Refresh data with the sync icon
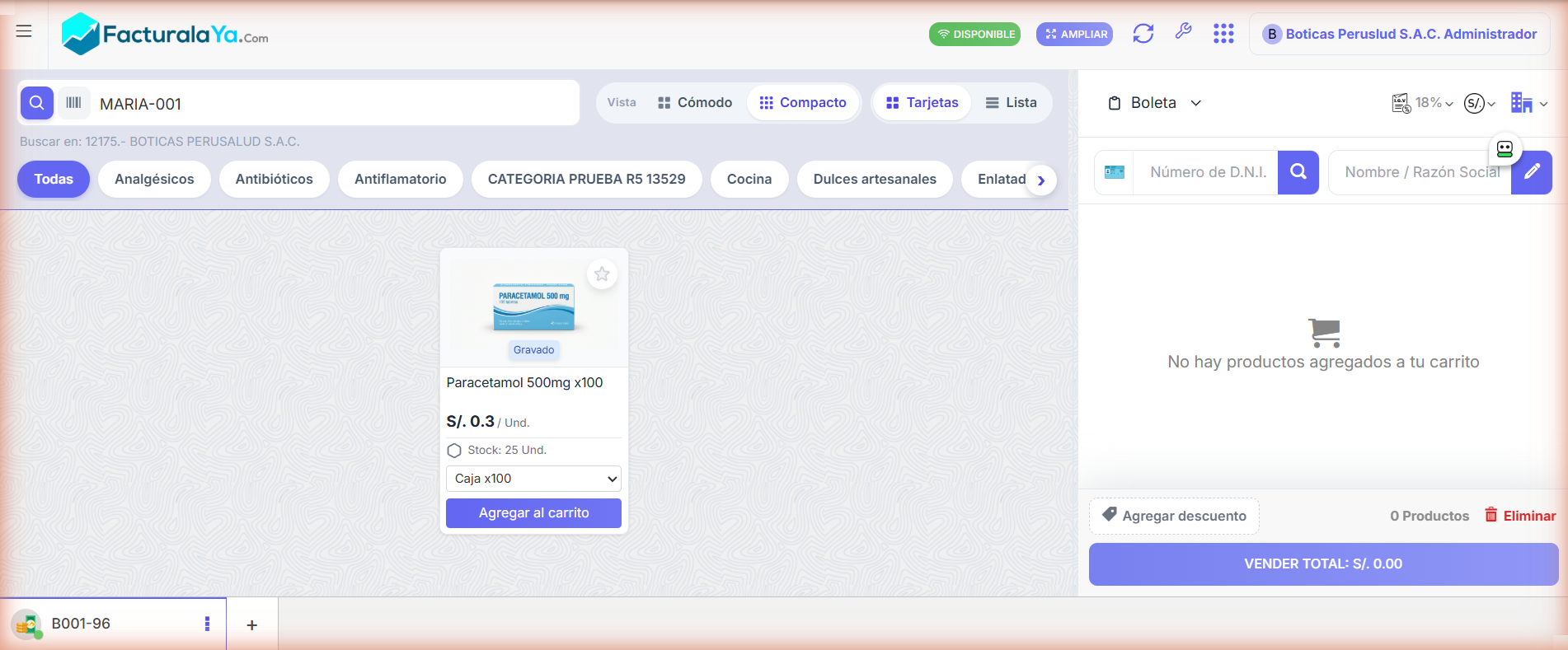1568x650 pixels. pyautogui.click(x=1143, y=34)
